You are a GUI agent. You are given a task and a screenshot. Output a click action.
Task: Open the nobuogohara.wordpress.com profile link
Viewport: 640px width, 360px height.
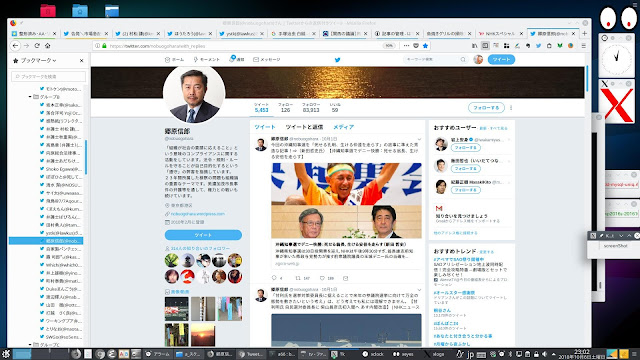click(x=198, y=214)
